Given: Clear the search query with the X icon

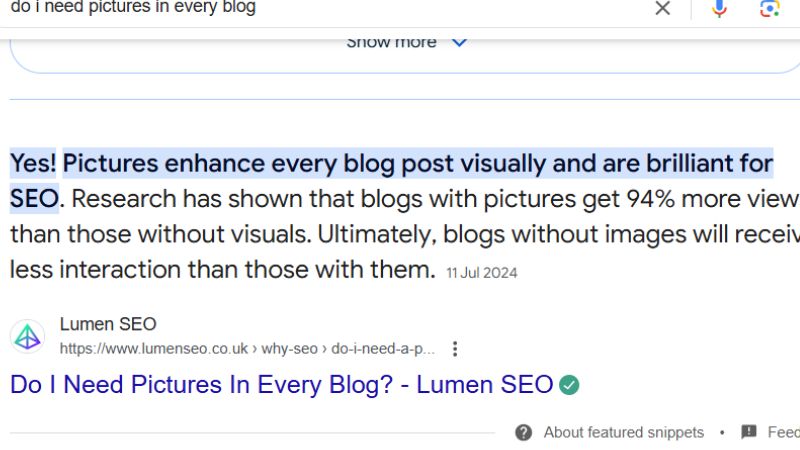Looking at the screenshot, I should (x=662, y=8).
